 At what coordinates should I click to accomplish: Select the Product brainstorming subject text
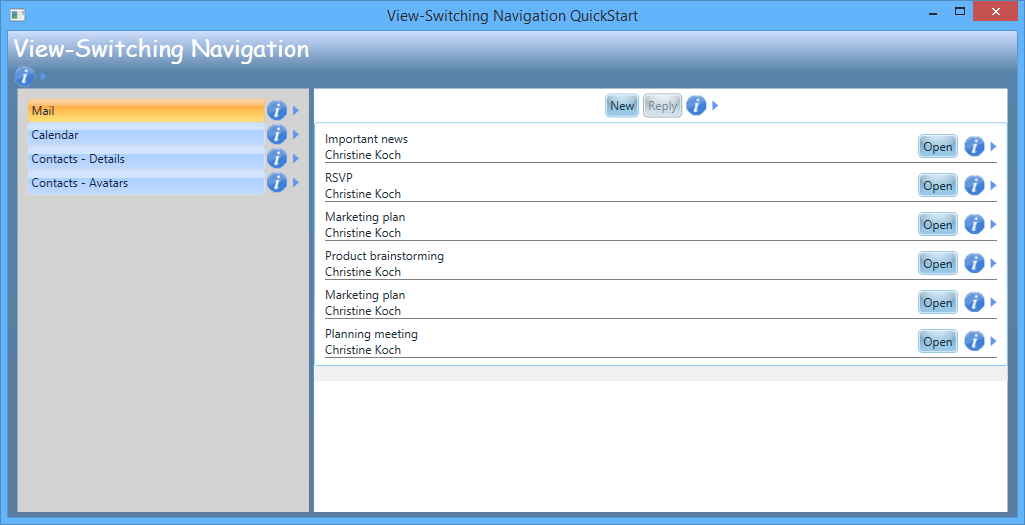pyautogui.click(x=384, y=256)
